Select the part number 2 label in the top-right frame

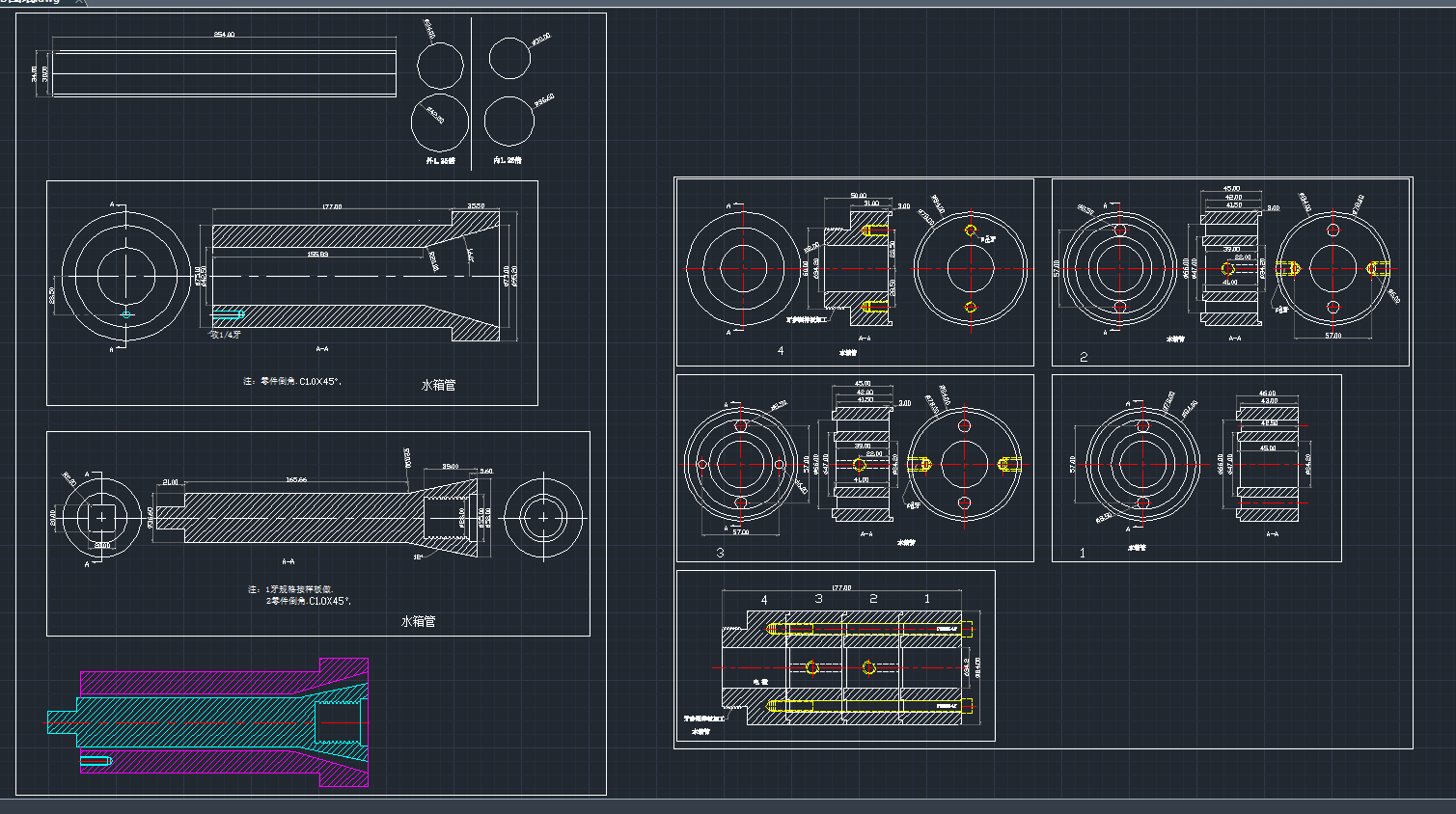[x=1084, y=357]
